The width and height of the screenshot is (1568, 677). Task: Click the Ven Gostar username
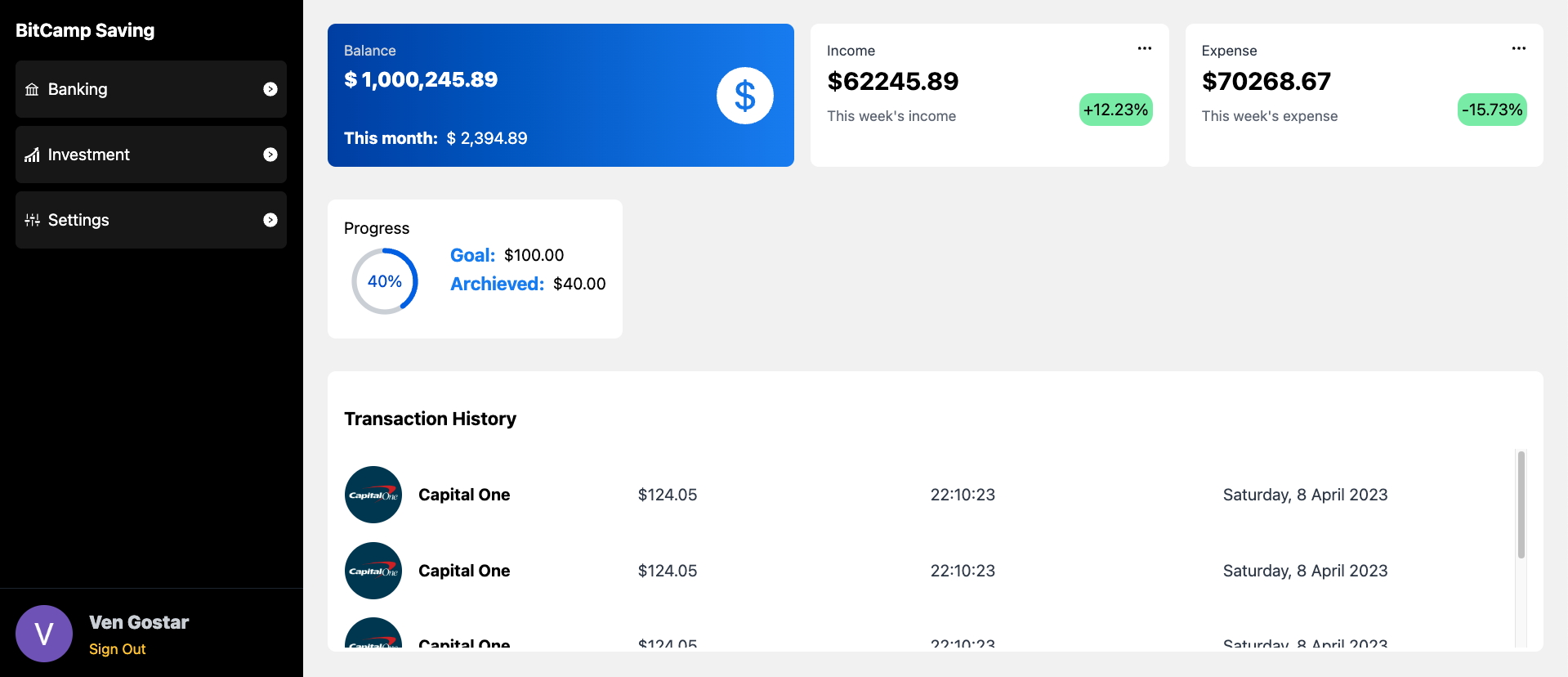[139, 622]
